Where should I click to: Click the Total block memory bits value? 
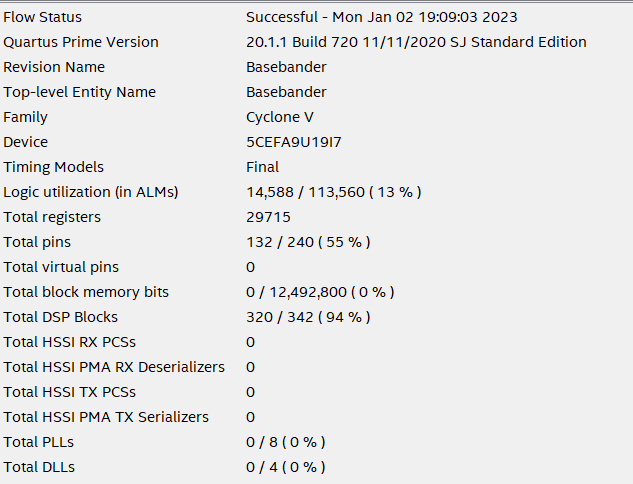tap(320, 292)
